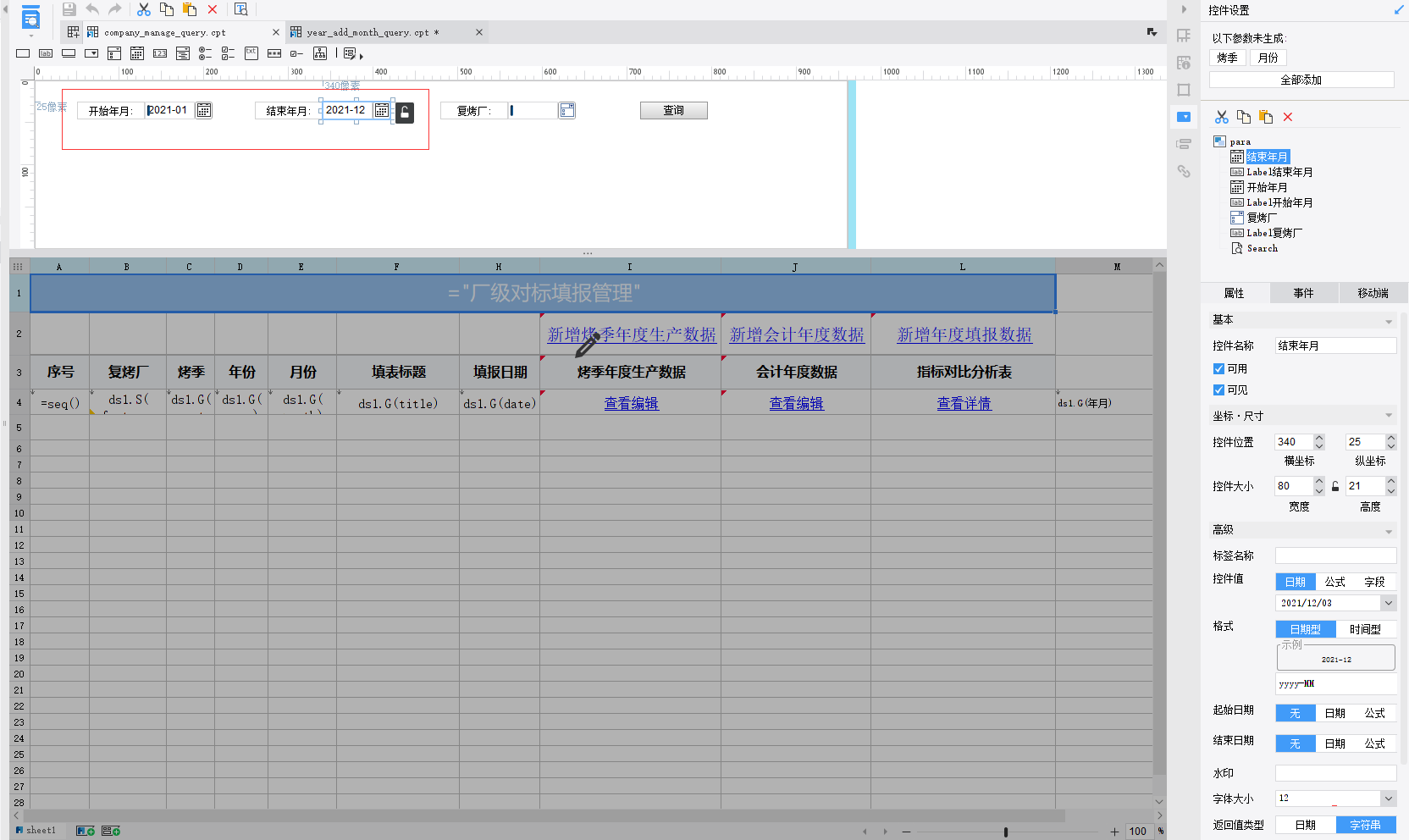Click the zoom-in plus button
Image resolution: width=1409 pixels, height=840 pixels.
[x=1114, y=832]
